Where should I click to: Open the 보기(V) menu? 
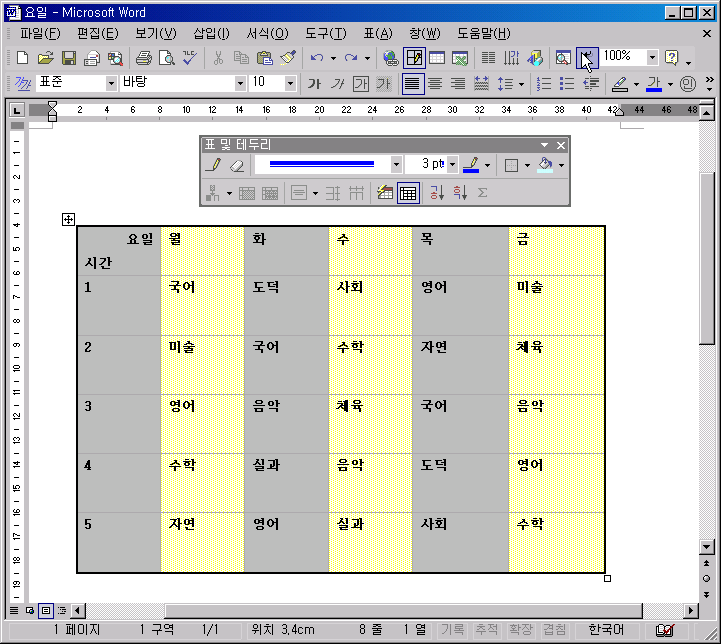click(155, 34)
